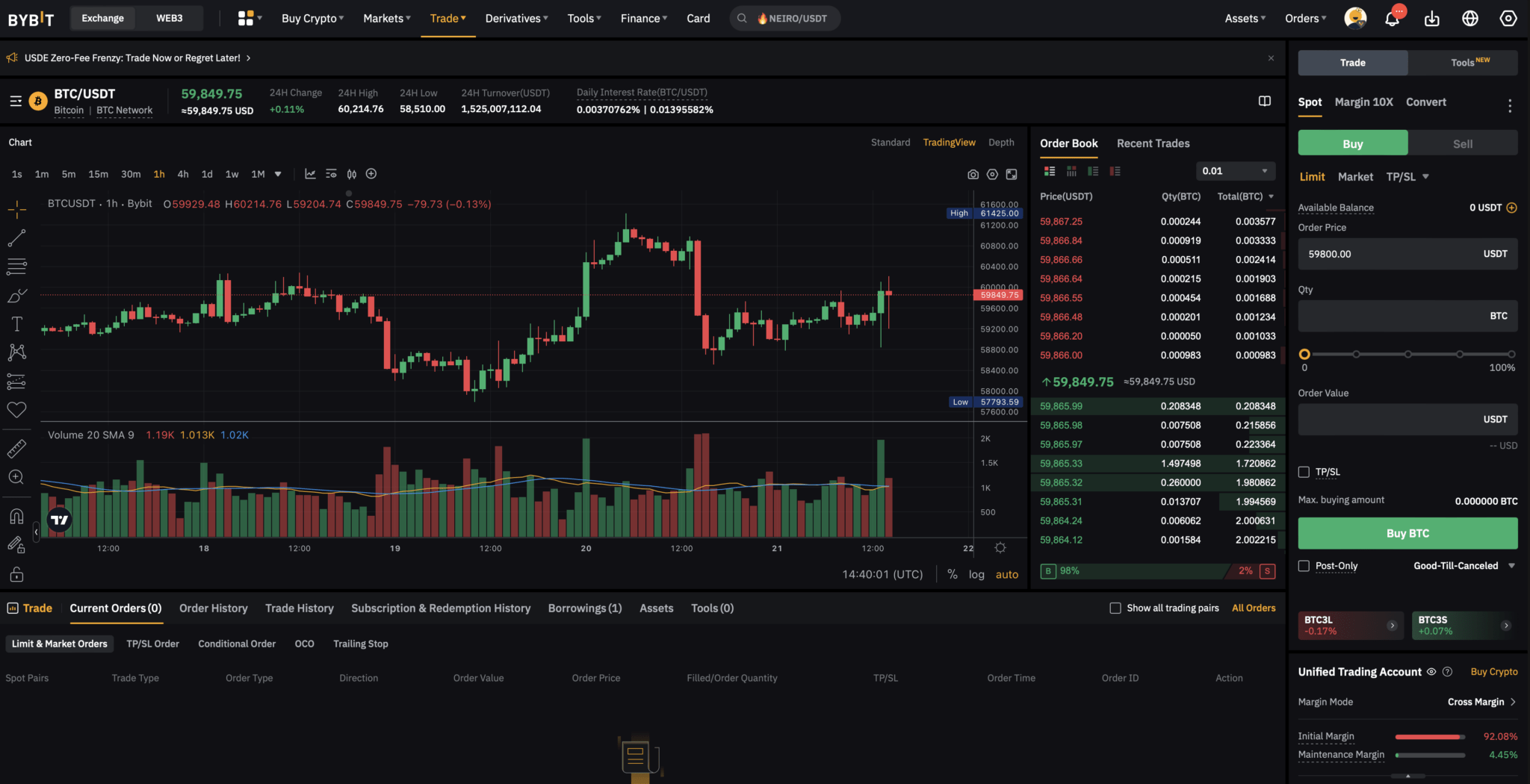Open the notifications bell

[1393, 19]
